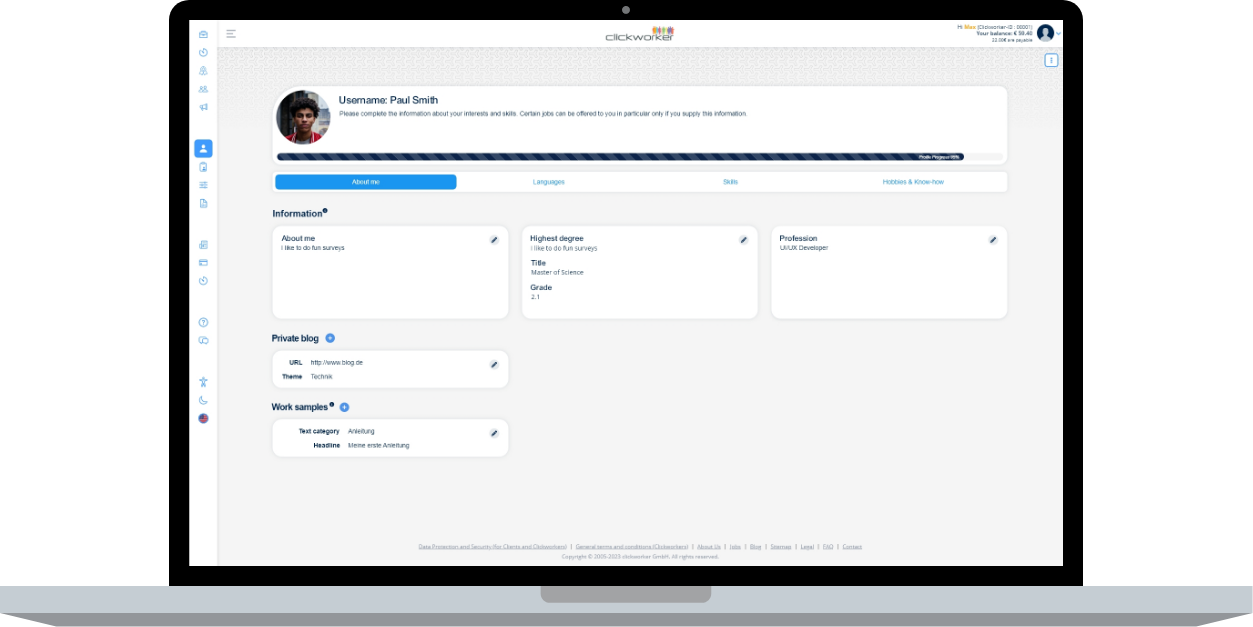Open the document icon in the left sidebar
Viewport: 1253px width, 627px height.
[203, 201]
